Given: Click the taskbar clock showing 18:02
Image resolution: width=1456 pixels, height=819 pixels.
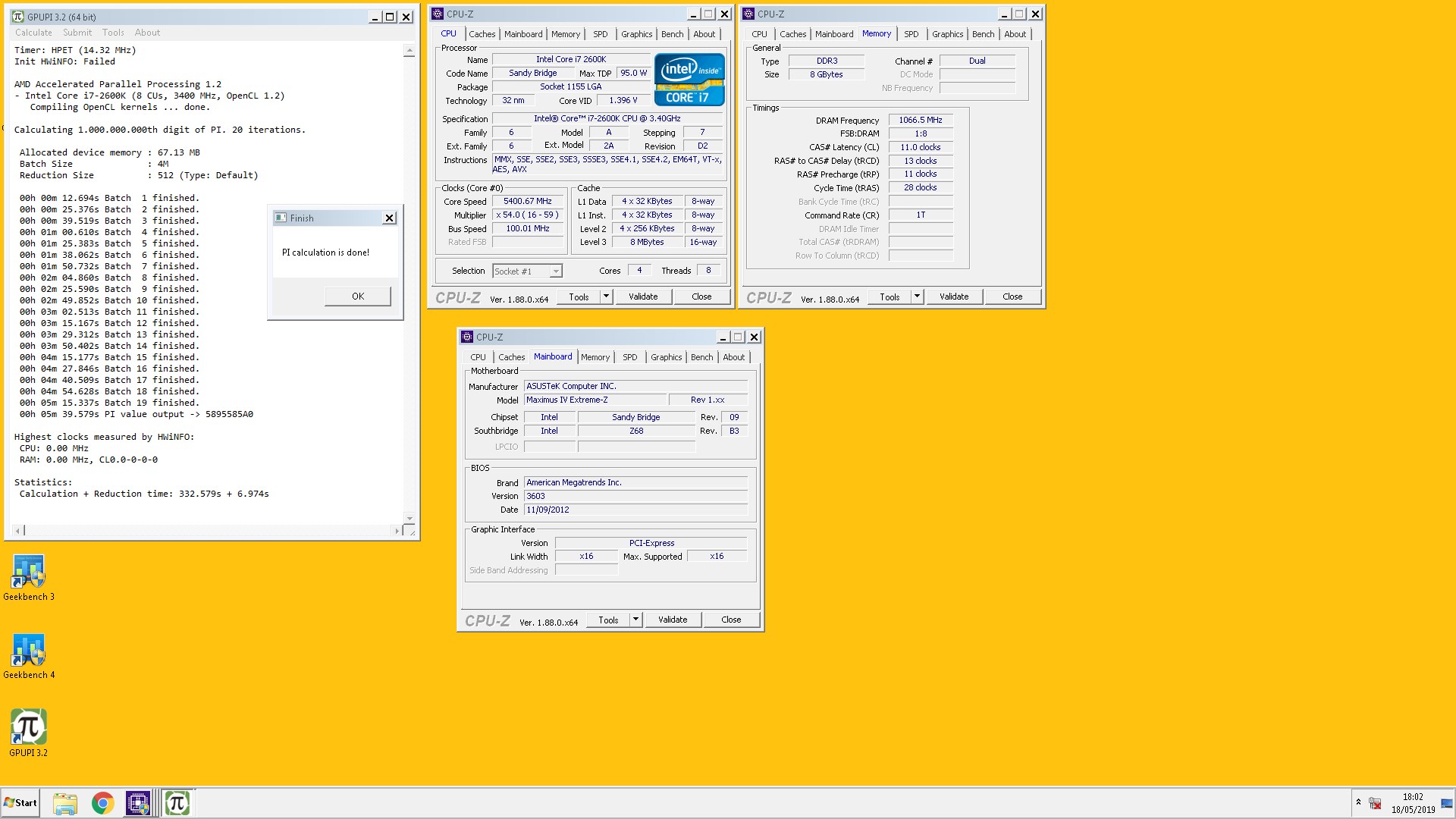Looking at the screenshot, I should [1413, 797].
